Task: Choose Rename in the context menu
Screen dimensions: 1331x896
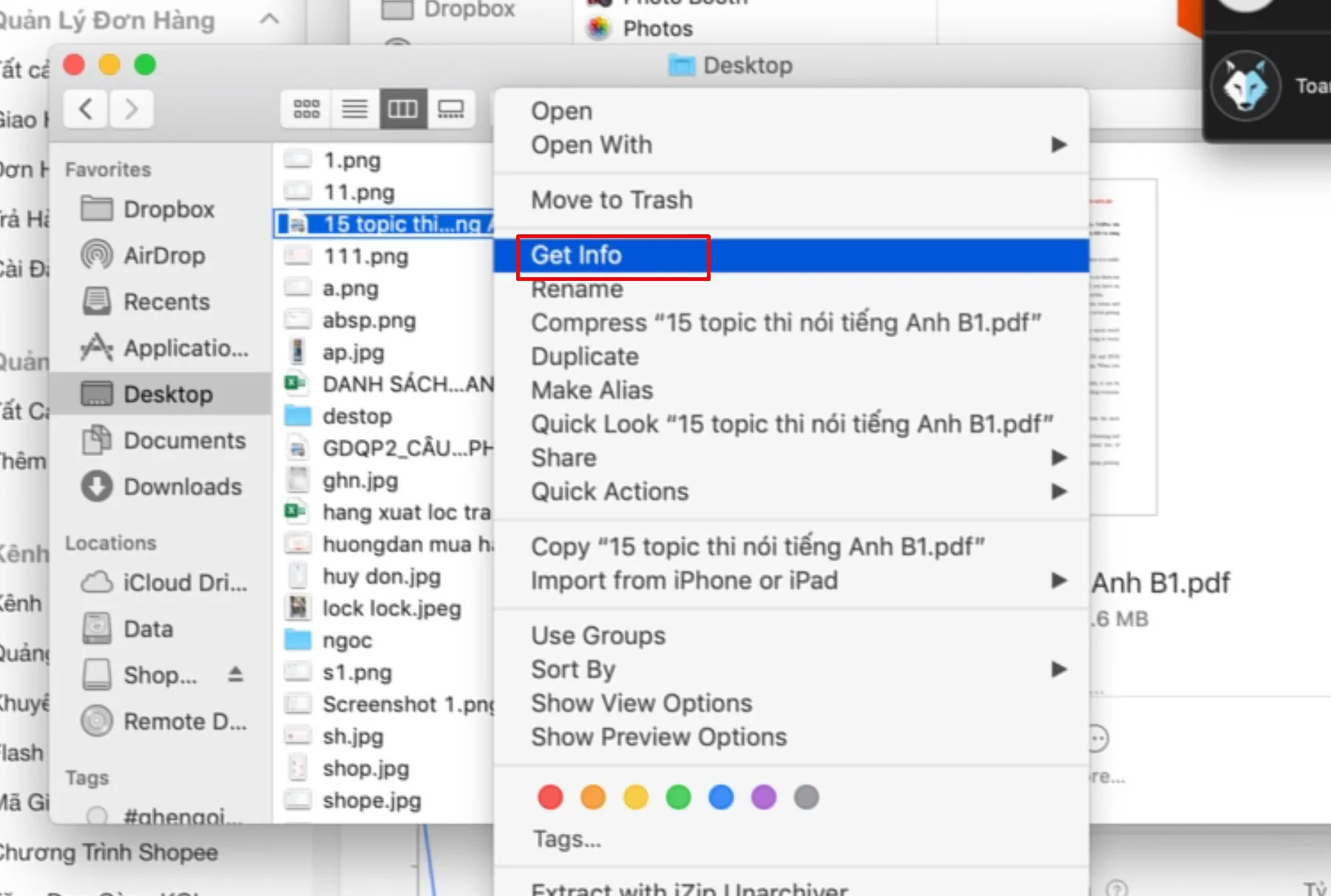Action: click(x=791, y=289)
